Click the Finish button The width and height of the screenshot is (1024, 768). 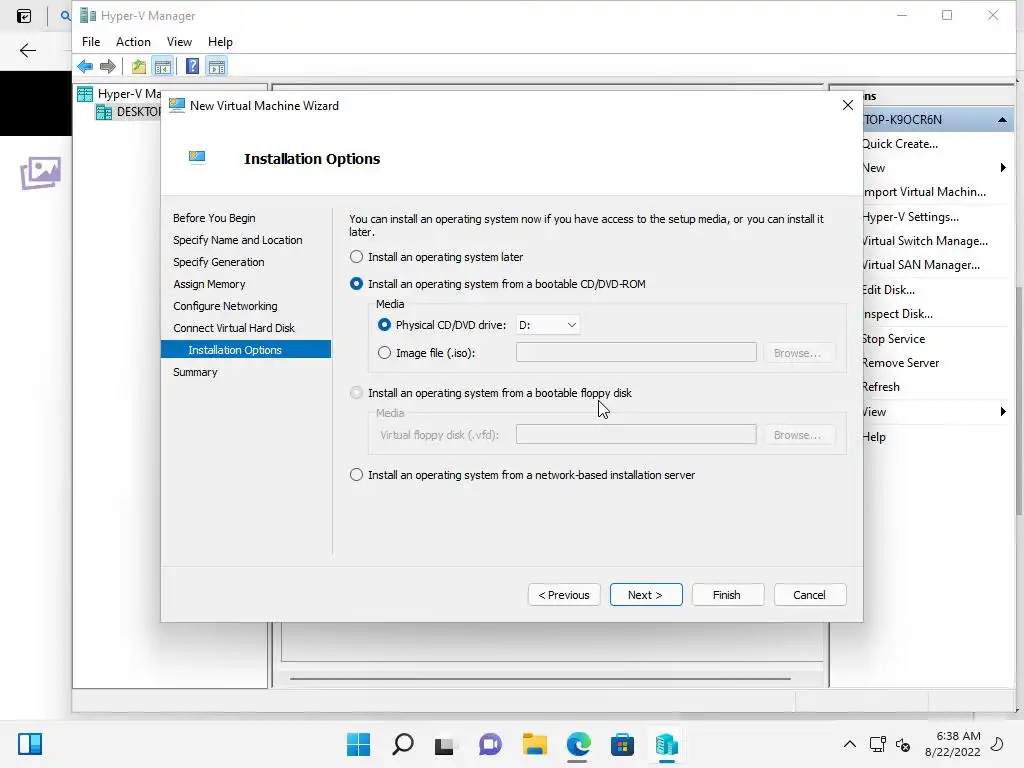pos(727,595)
